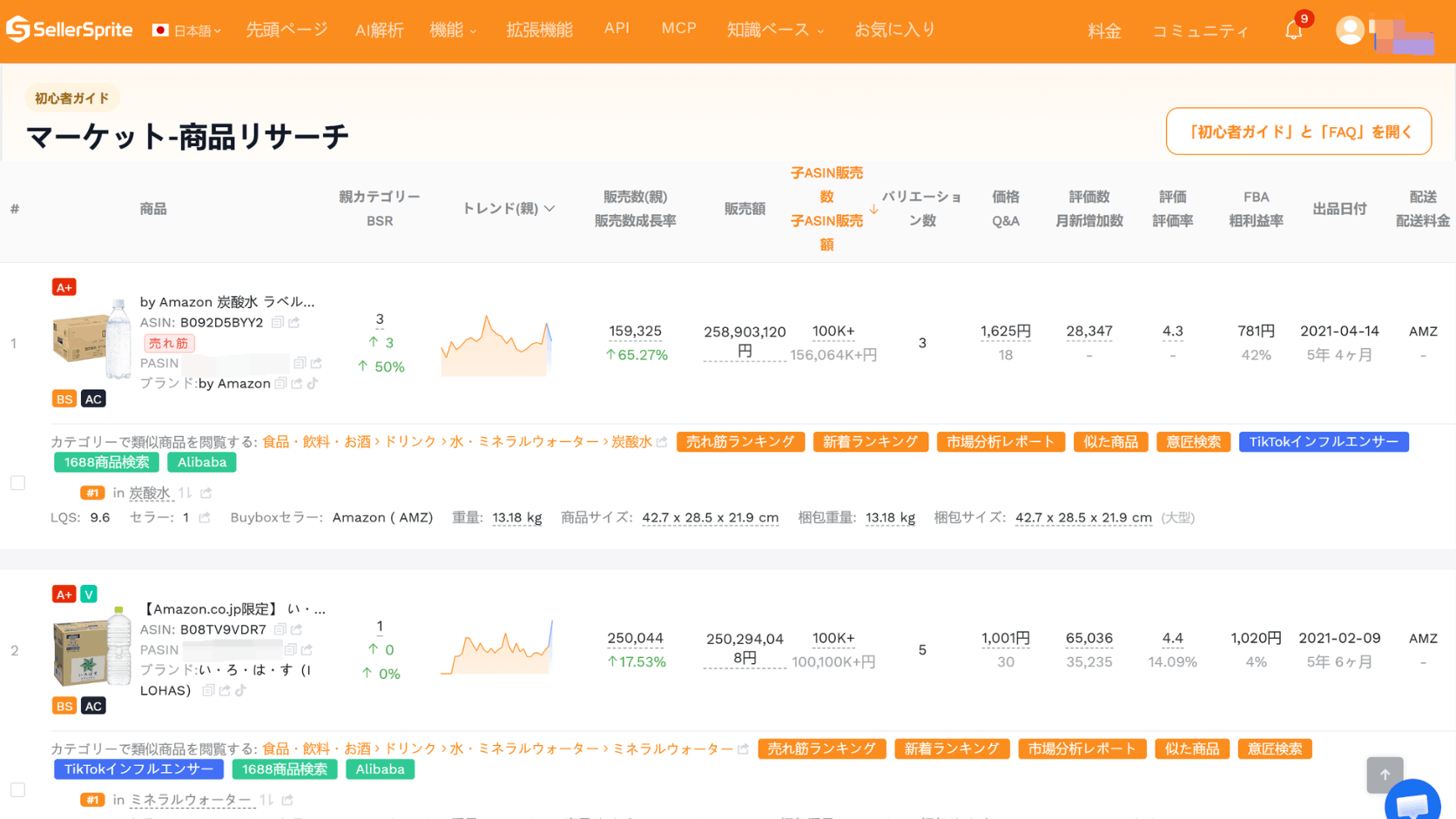The image size is (1456, 819).
Task: Click sort icon beside '#1 in ミネラルウォーター'
Action: pyautogui.click(x=266, y=800)
